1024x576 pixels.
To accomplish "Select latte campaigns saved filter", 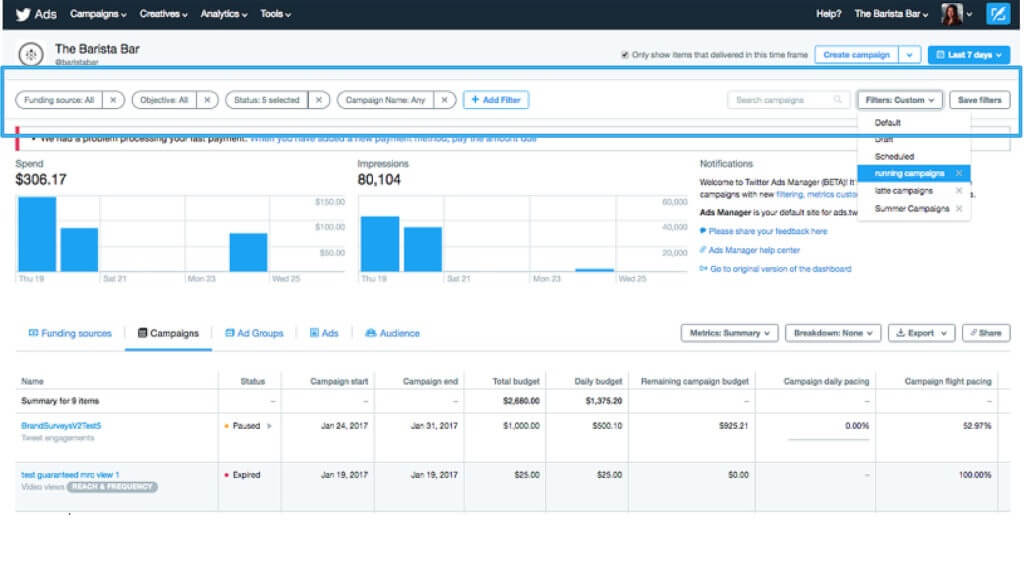I will [904, 191].
